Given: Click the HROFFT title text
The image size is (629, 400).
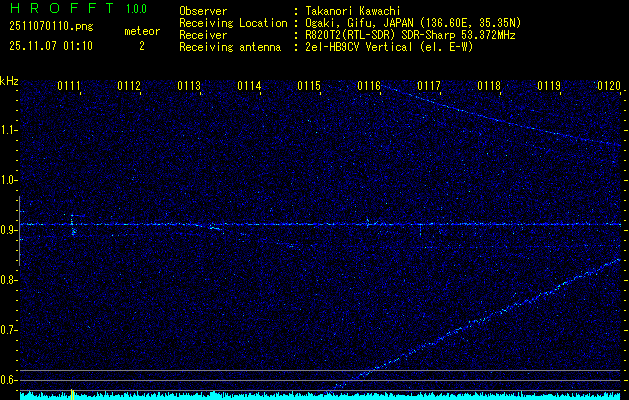Looking at the screenshot, I should point(62,8).
